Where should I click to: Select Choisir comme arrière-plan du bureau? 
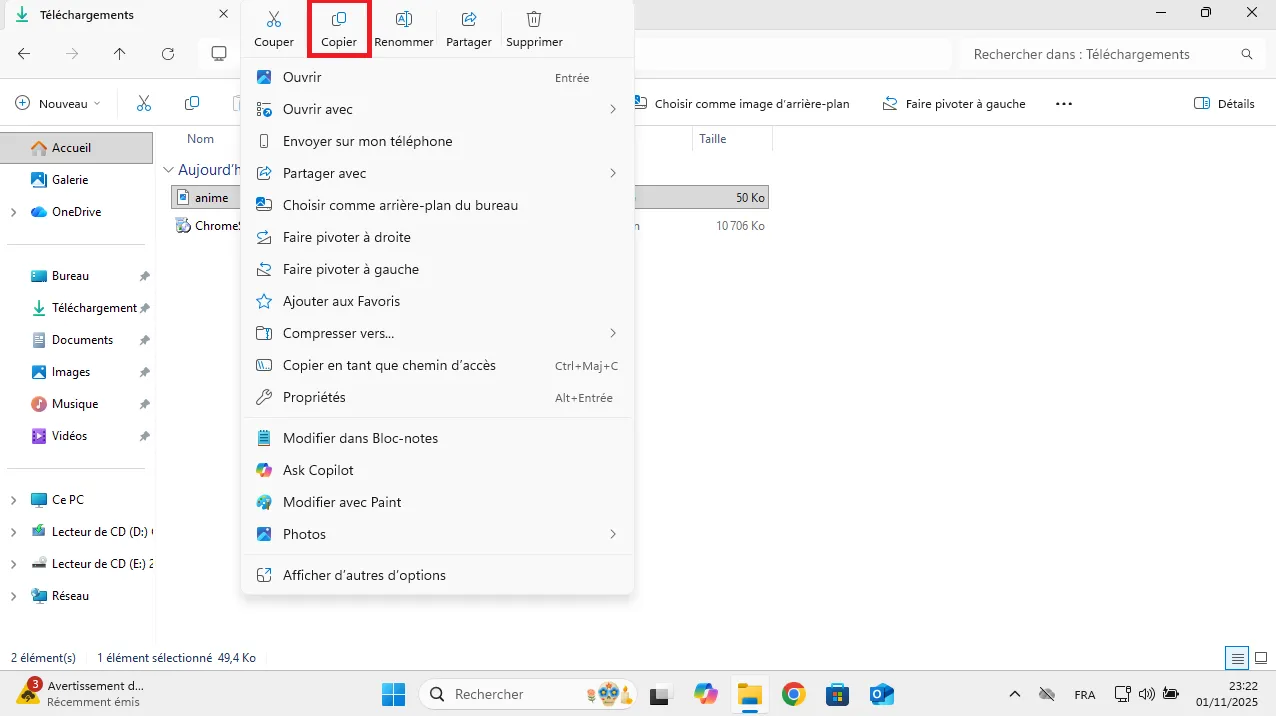[x=401, y=205]
